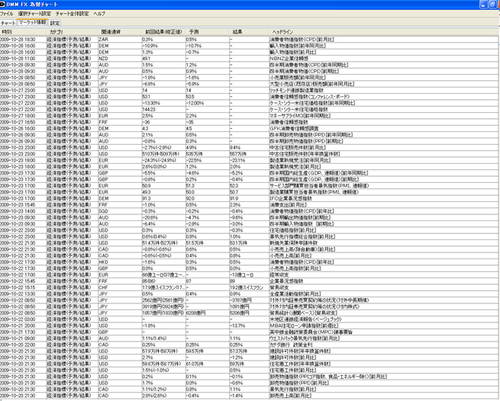Viewport: 500px width, 401px height.
Task: Select the NBNZ企業信頼感 headline
Action: 289,58
